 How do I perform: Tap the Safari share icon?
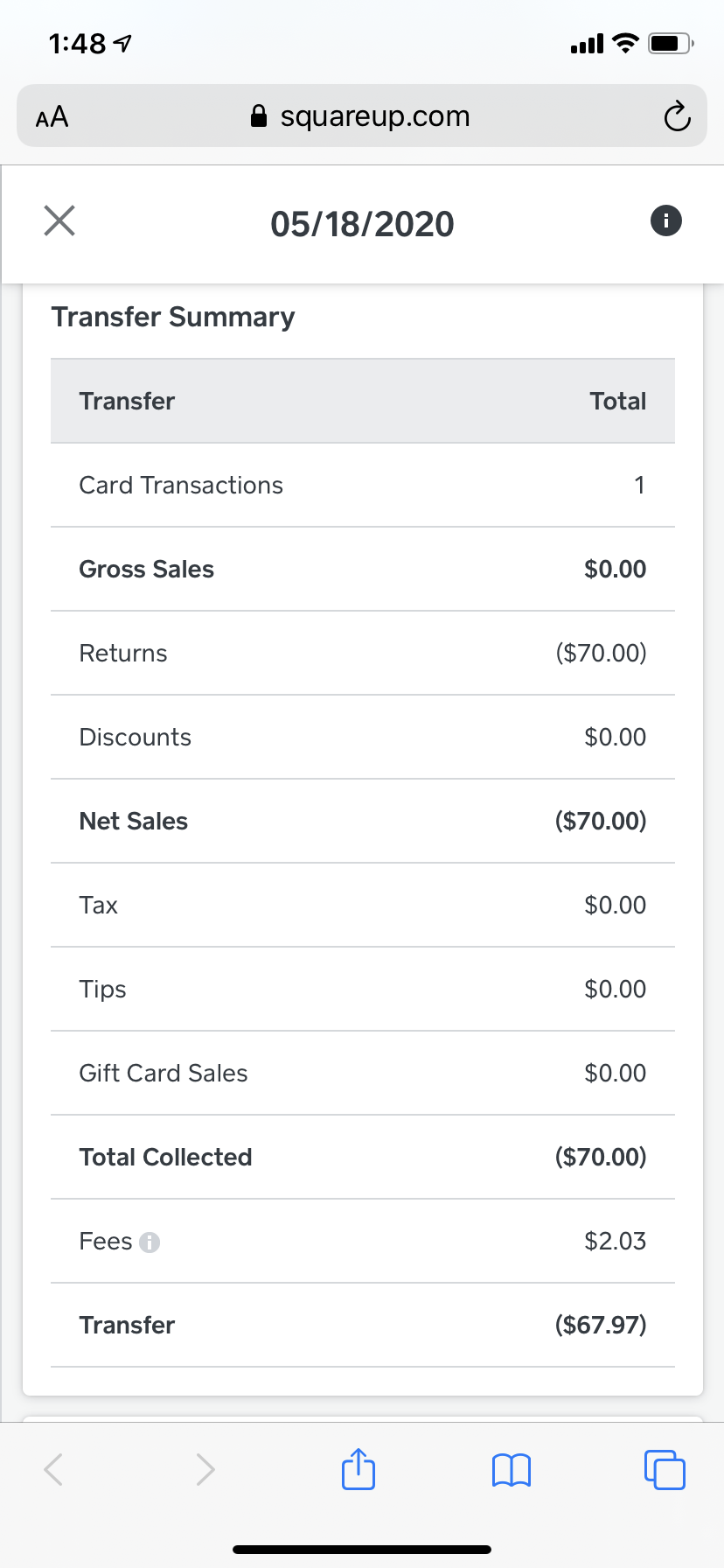coord(359,1469)
